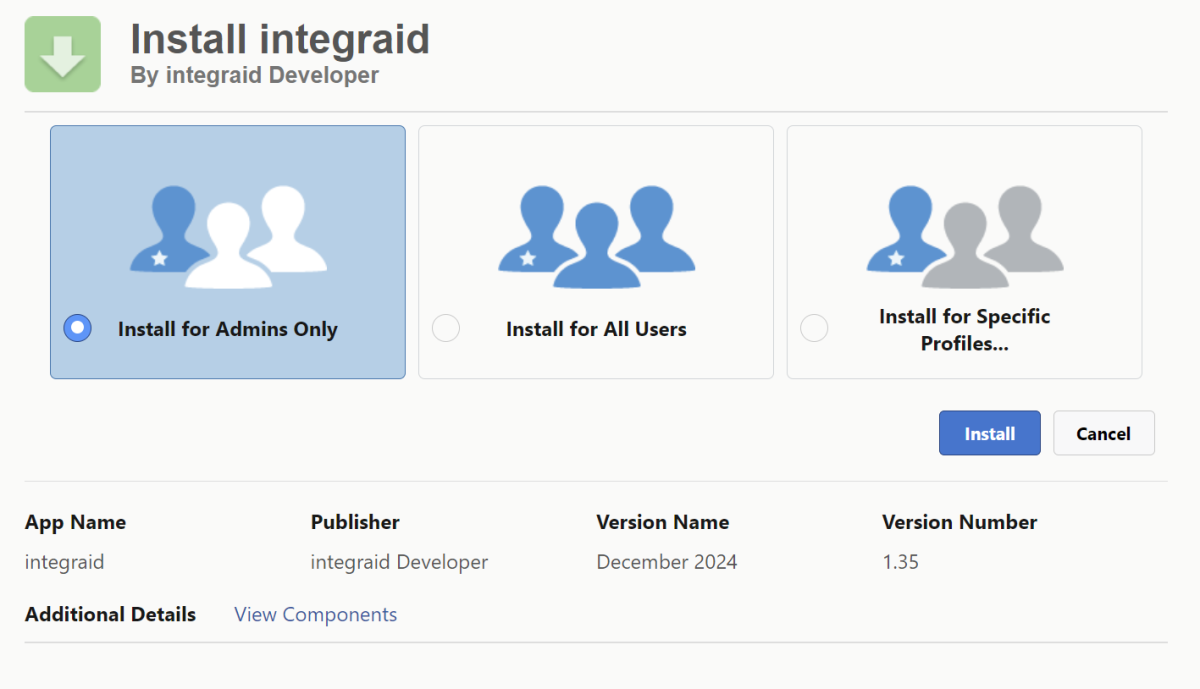Click the Install integraid heading

280,39
